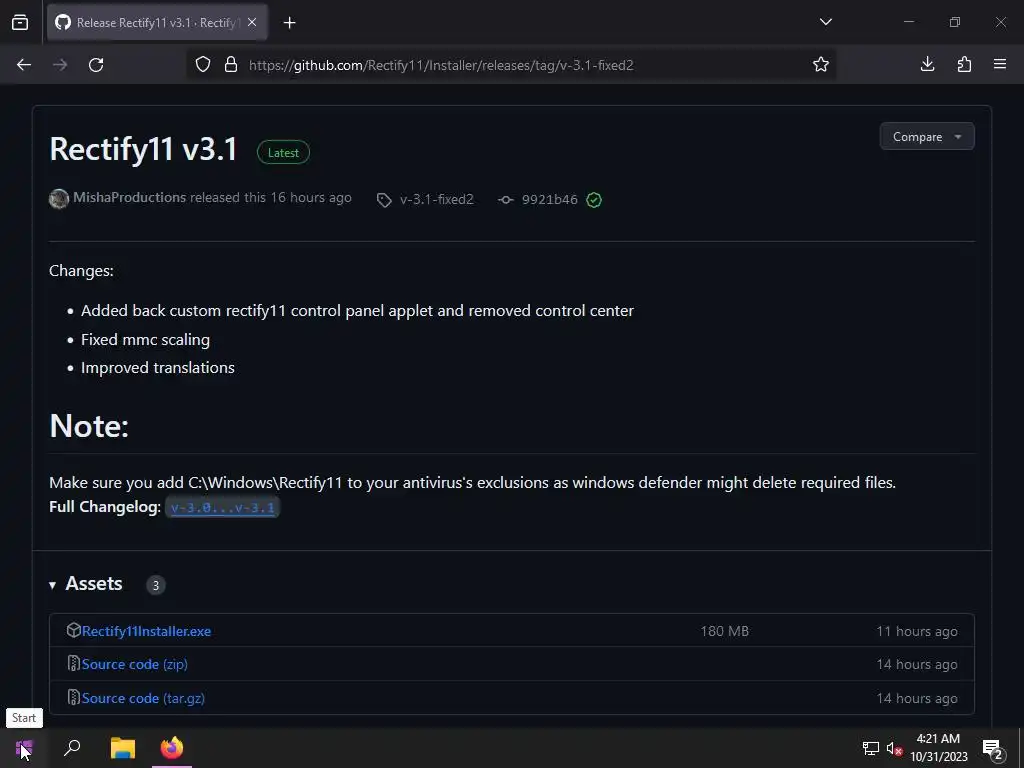Image resolution: width=1024 pixels, height=768 pixels.
Task: Download Rectify11Installer.exe
Action: point(146,632)
